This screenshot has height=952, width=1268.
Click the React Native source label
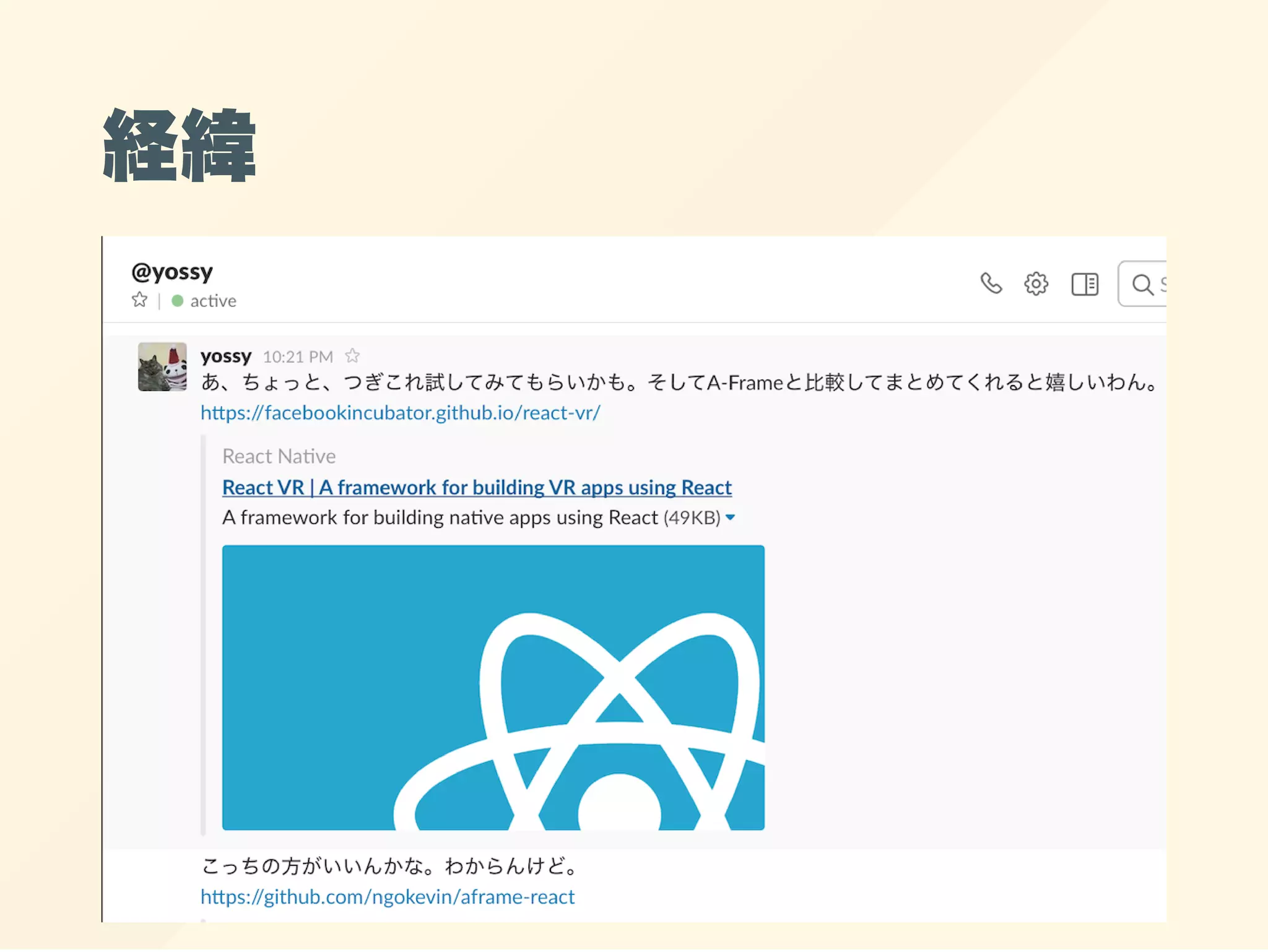279,456
